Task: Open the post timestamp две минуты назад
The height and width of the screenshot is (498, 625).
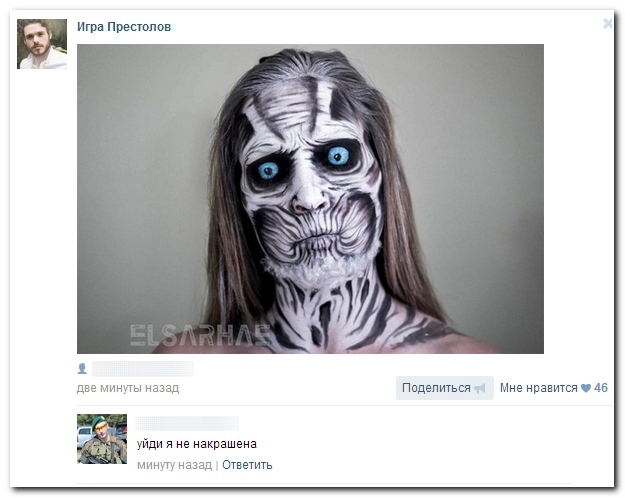Action: point(128,388)
